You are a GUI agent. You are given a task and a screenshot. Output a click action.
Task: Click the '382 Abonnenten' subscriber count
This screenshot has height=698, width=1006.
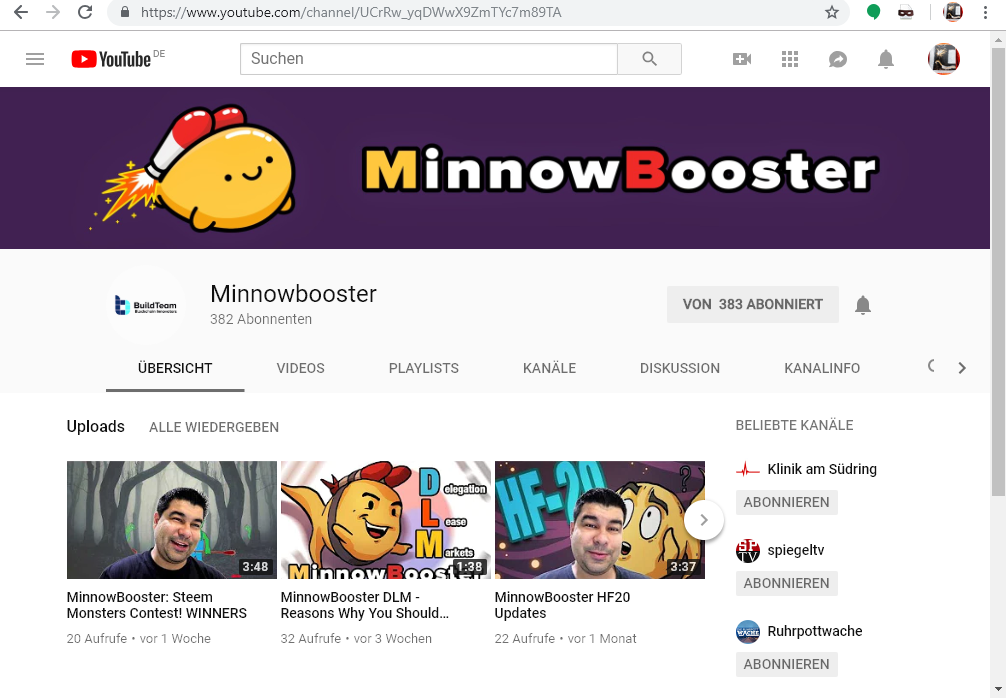coord(260,319)
